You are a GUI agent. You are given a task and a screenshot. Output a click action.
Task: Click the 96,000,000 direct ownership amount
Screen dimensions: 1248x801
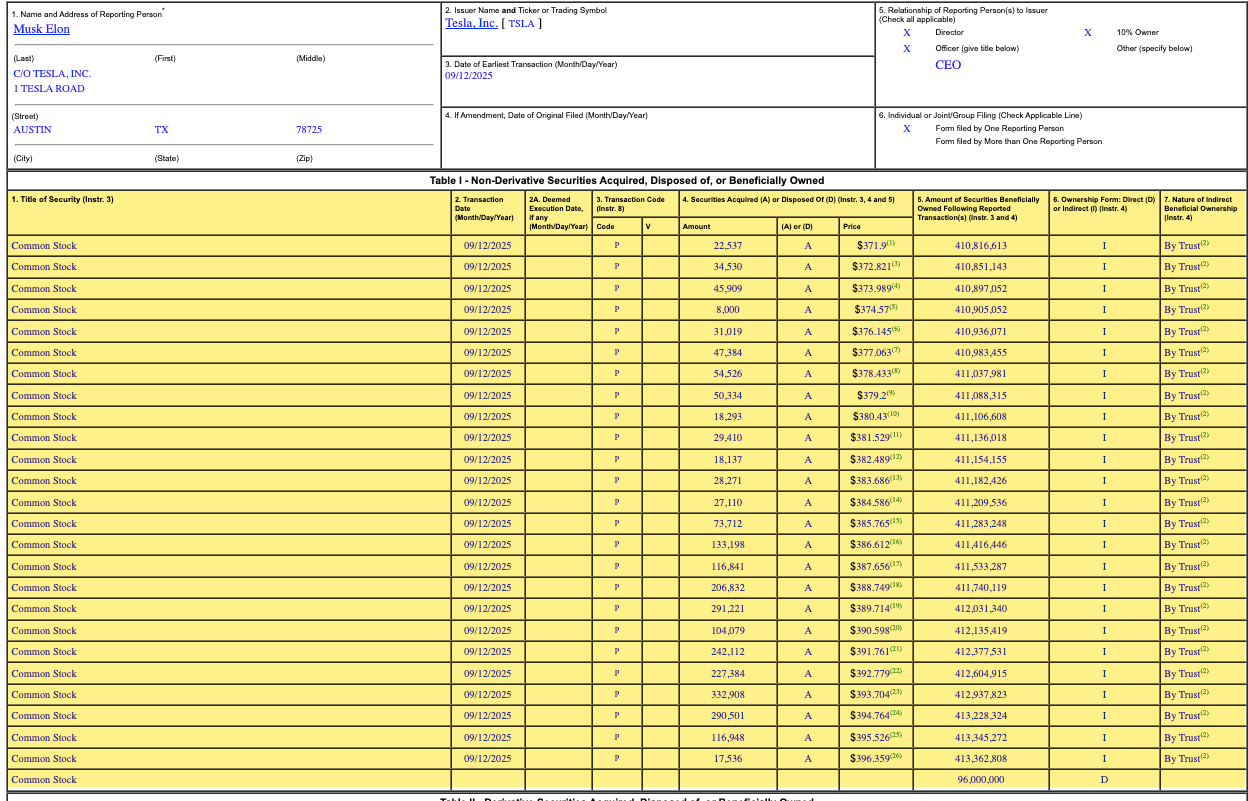(980, 780)
